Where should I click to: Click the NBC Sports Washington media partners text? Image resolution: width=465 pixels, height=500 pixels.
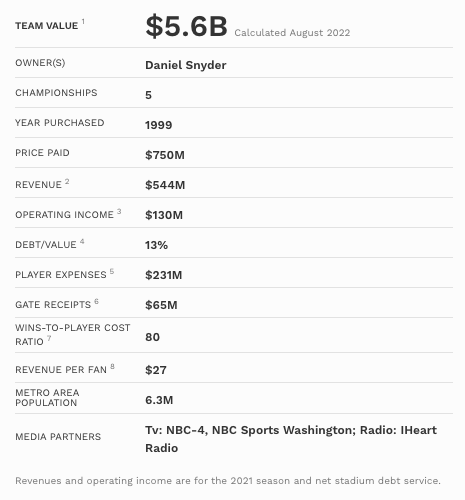(282, 430)
